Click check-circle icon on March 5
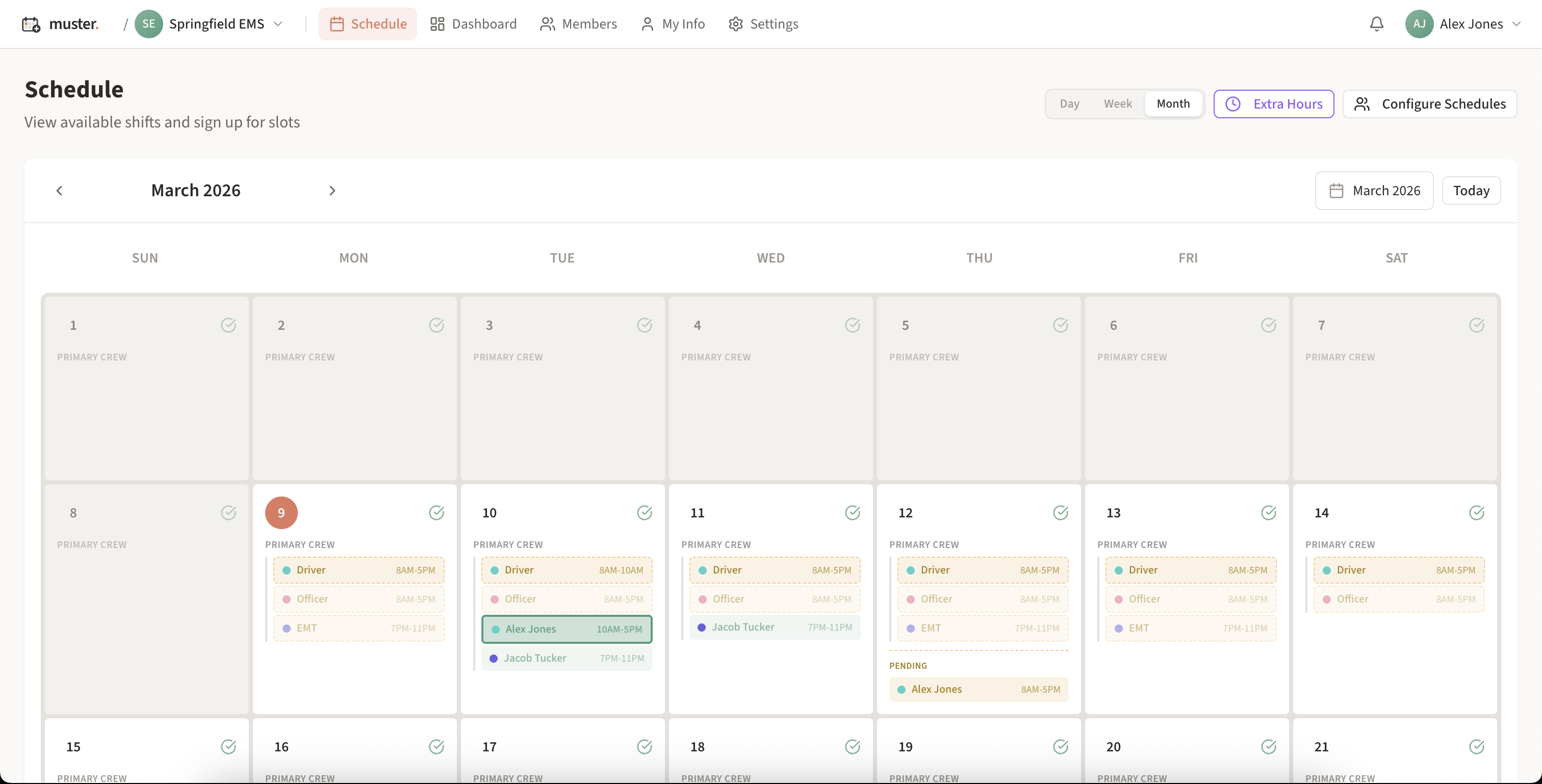 [x=1060, y=325]
